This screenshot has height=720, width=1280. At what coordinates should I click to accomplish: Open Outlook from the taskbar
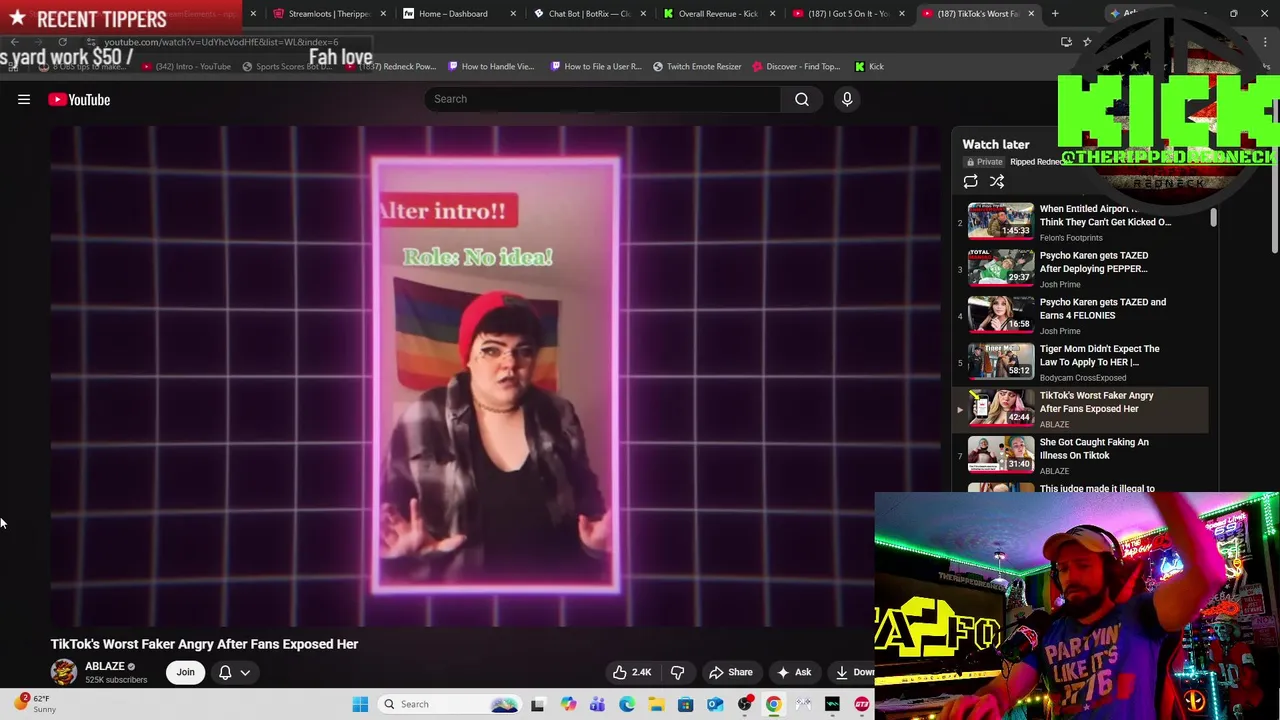pos(715,705)
